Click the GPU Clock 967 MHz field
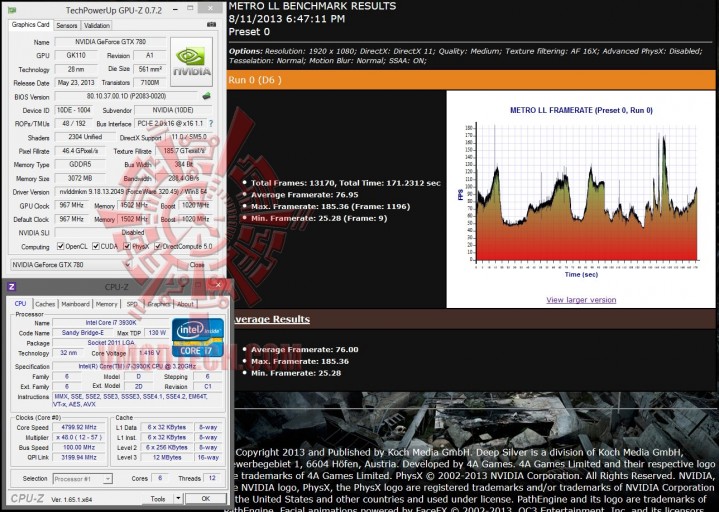The width and height of the screenshot is (719, 512). (72, 205)
